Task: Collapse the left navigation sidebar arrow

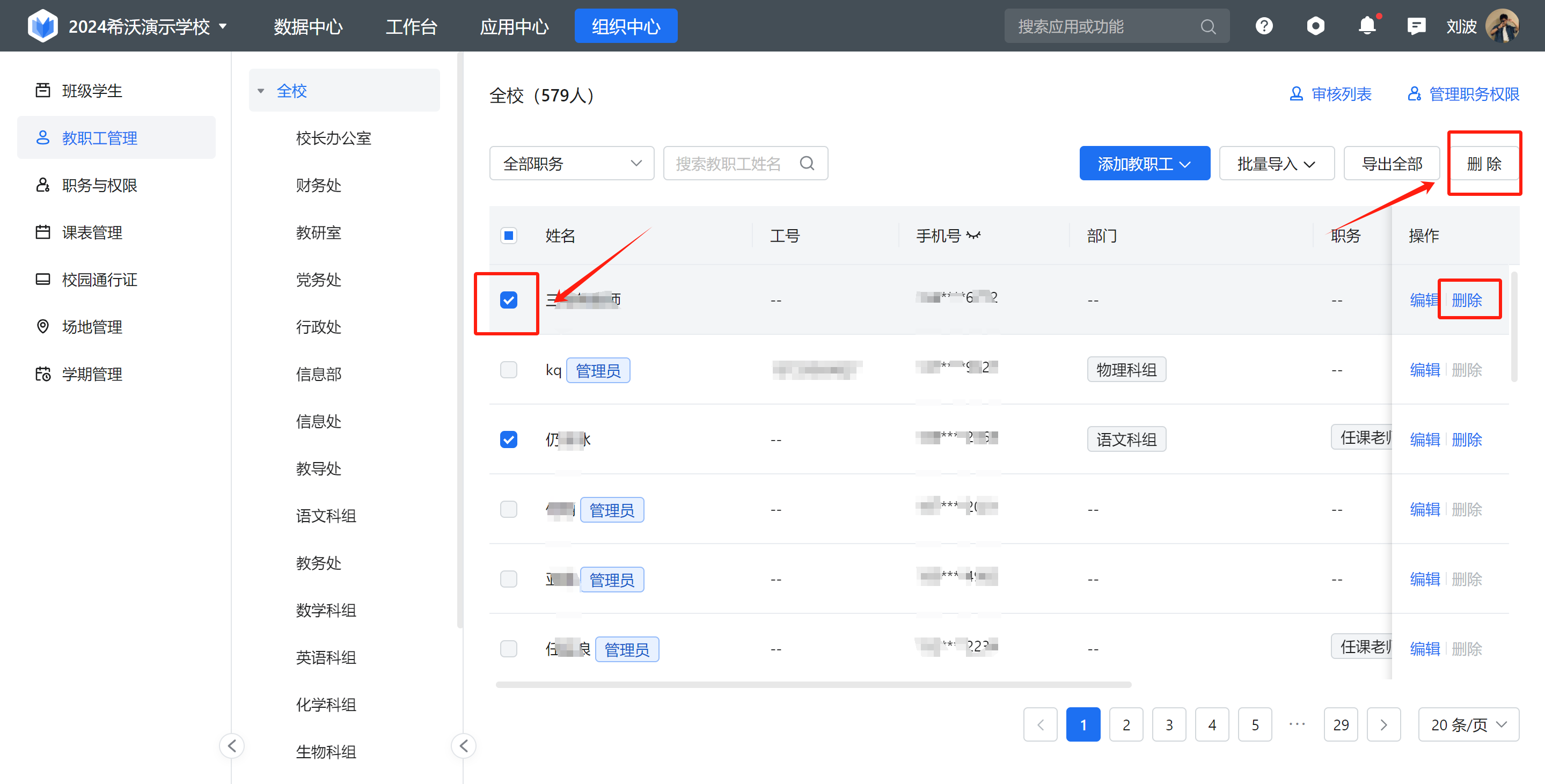Action: coord(232,745)
